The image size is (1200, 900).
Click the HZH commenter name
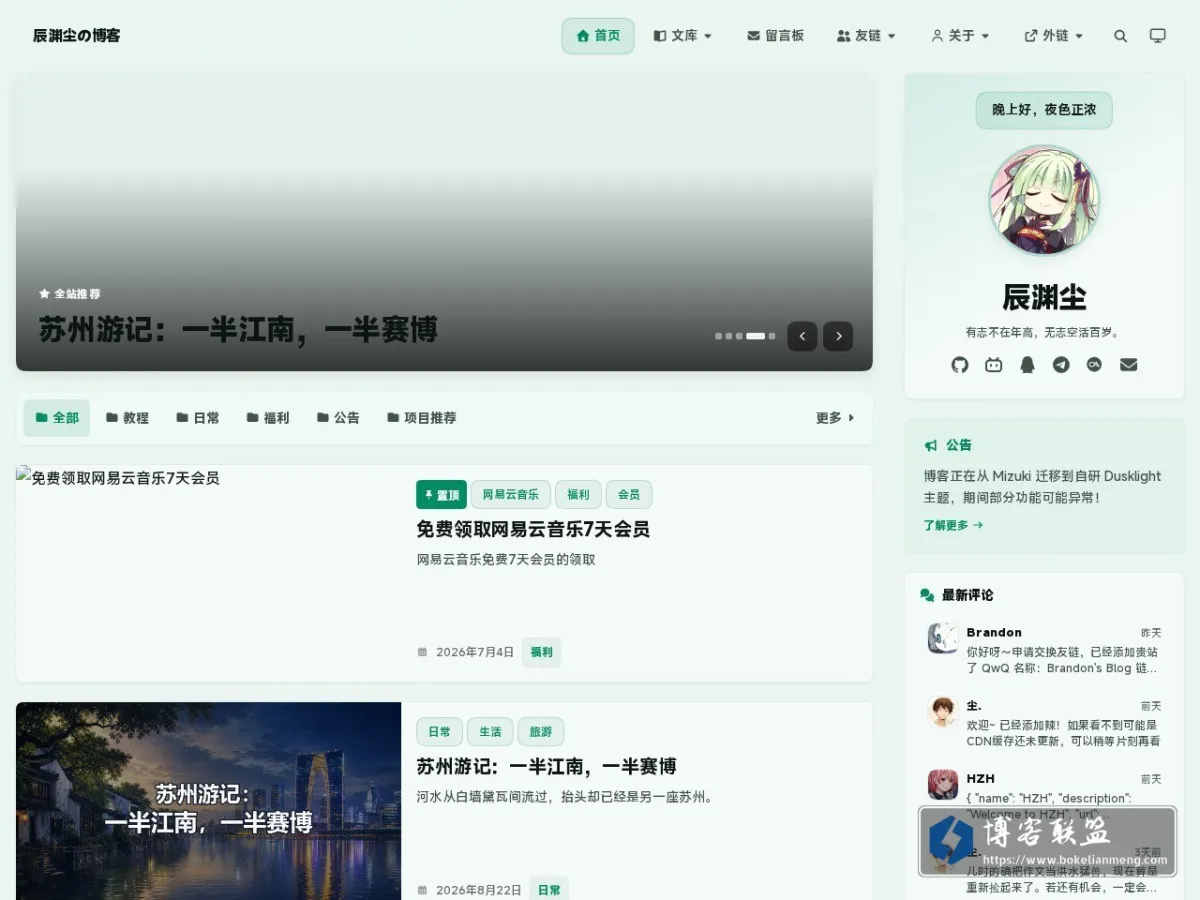(x=980, y=778)
